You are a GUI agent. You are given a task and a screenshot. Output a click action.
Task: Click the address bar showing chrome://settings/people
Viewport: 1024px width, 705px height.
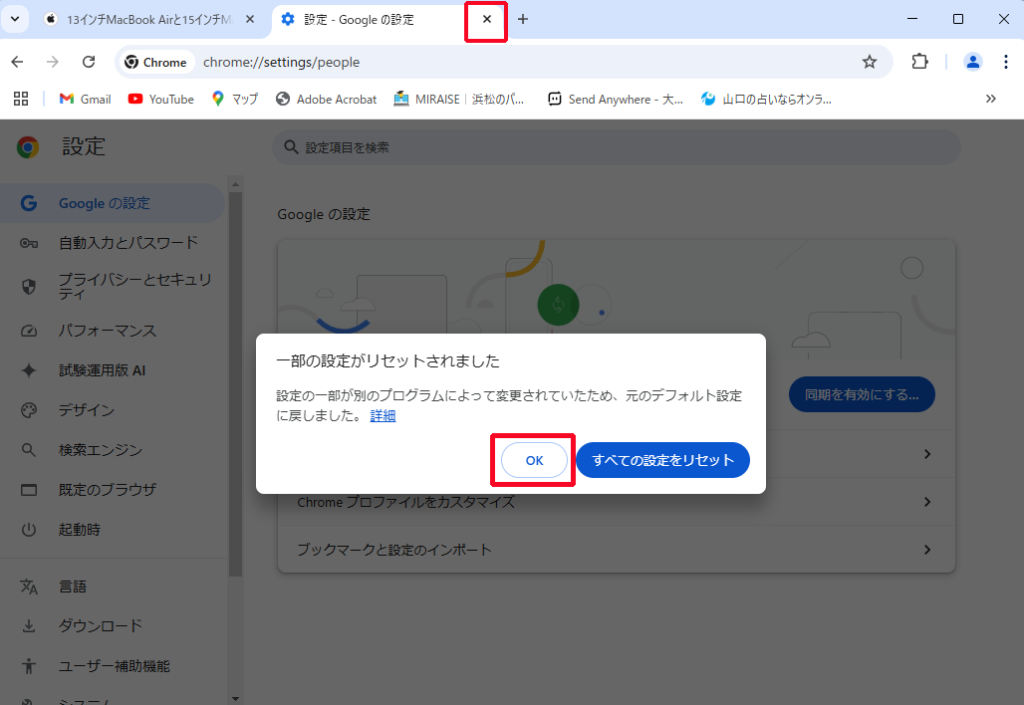[x=503, y=62]
